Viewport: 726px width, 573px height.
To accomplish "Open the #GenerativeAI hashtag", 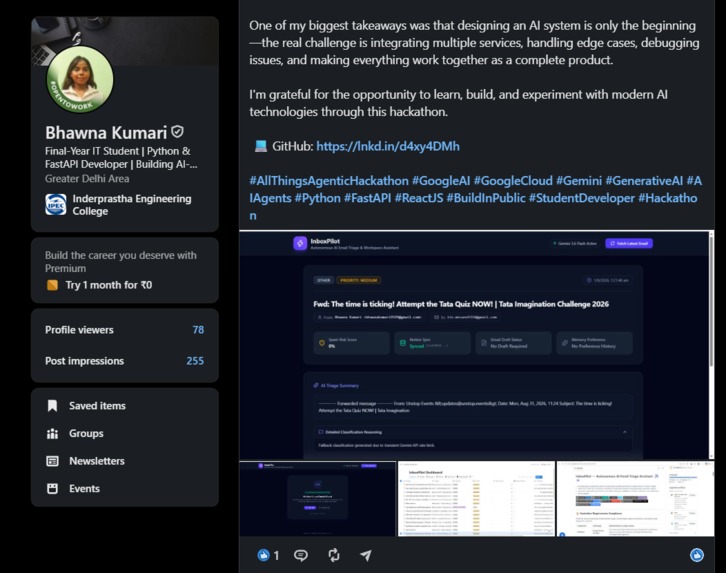I will 644,181.
